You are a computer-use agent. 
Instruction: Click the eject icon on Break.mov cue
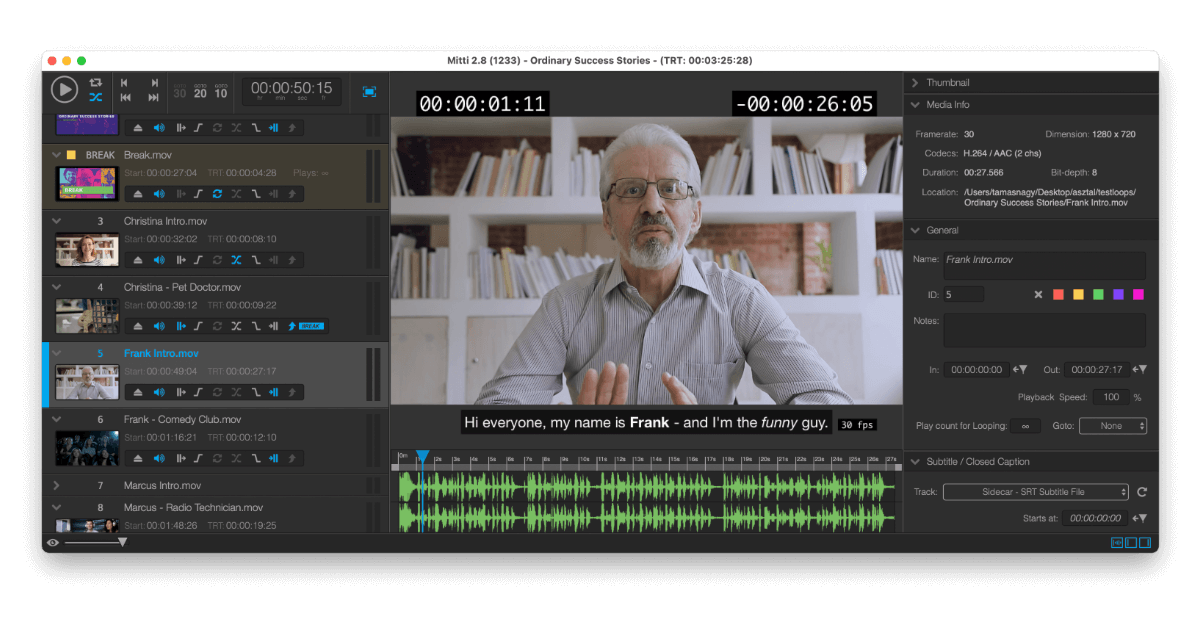tap(137, 194)
